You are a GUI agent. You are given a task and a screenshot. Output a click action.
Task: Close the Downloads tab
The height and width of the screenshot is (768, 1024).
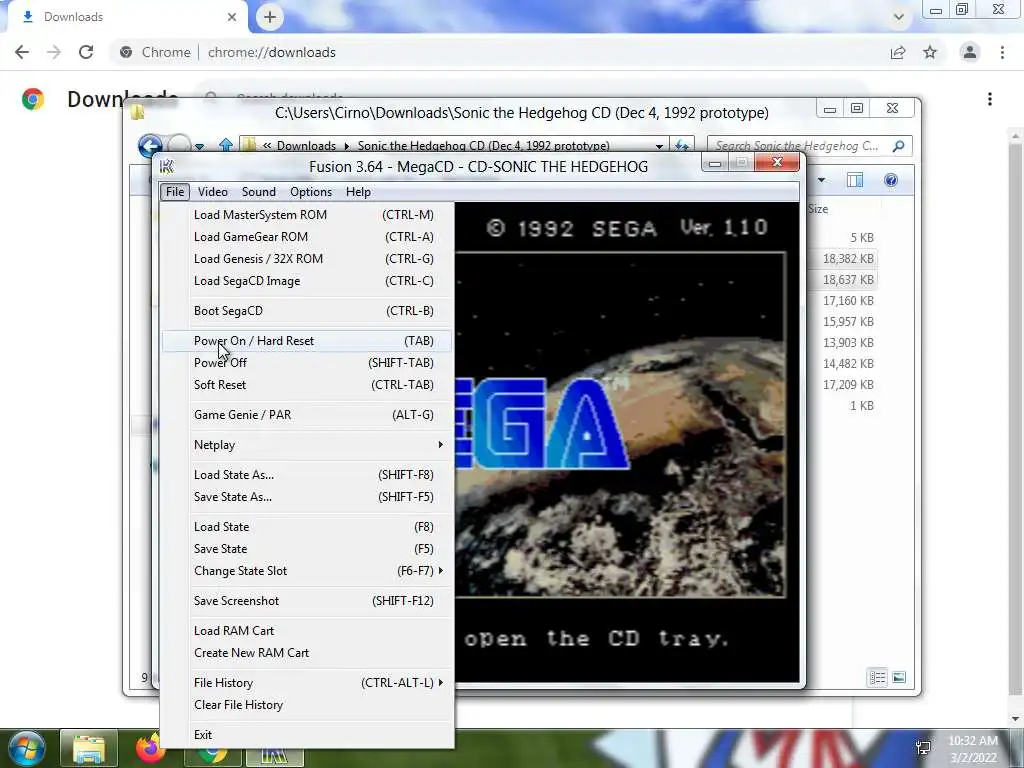click(x=232, y=17)
